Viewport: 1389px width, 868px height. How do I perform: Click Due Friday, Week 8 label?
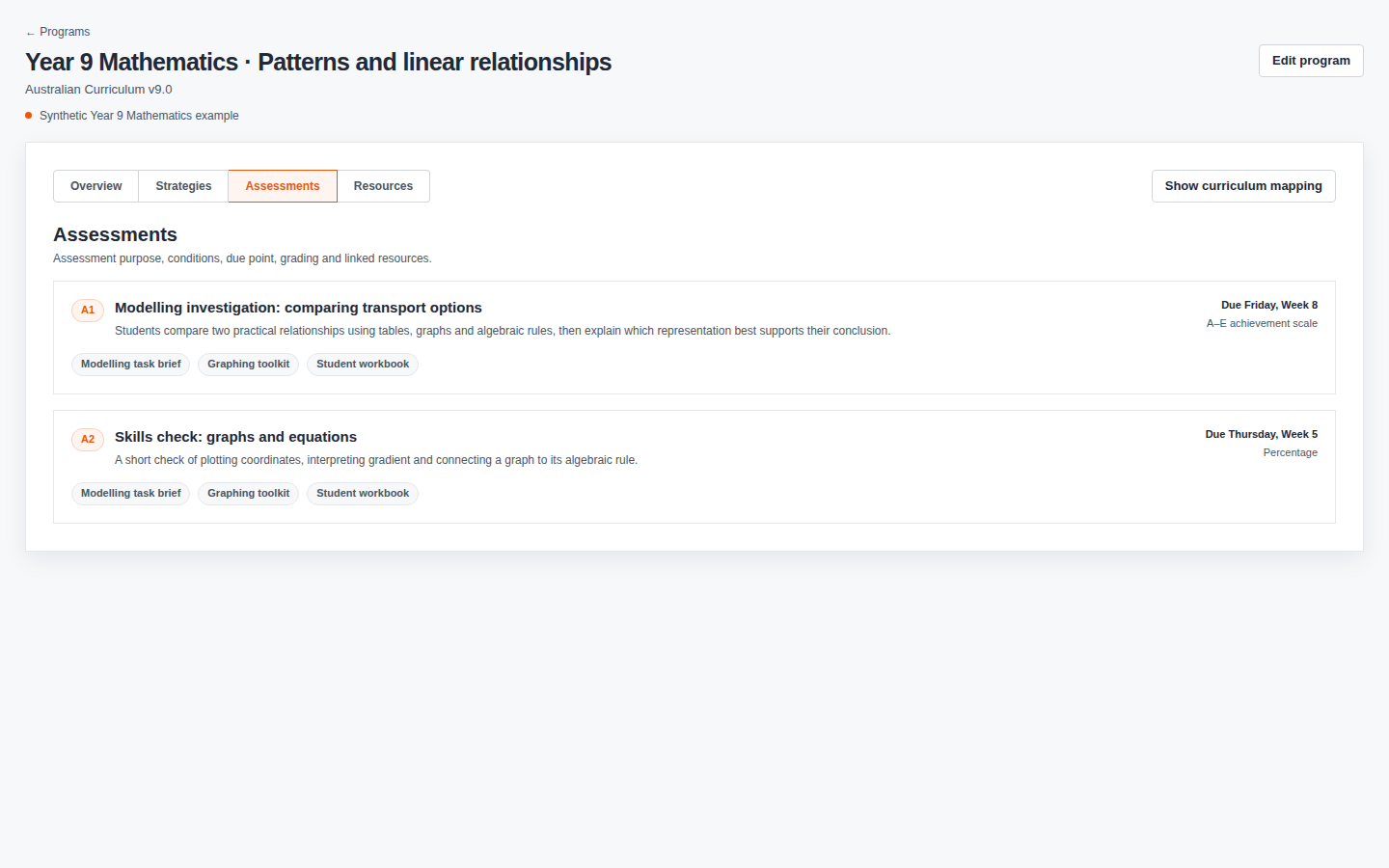point(1269,305)
